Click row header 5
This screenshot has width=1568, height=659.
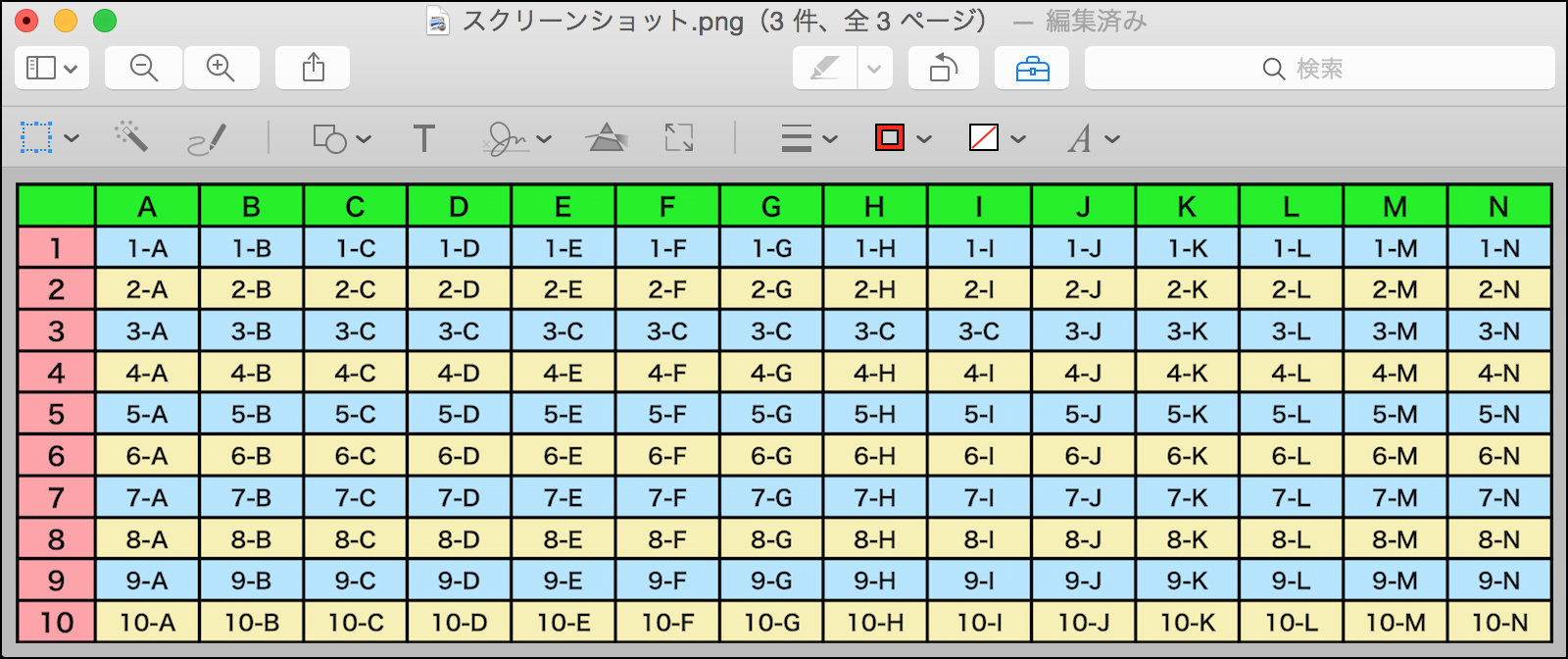(56, 414)
